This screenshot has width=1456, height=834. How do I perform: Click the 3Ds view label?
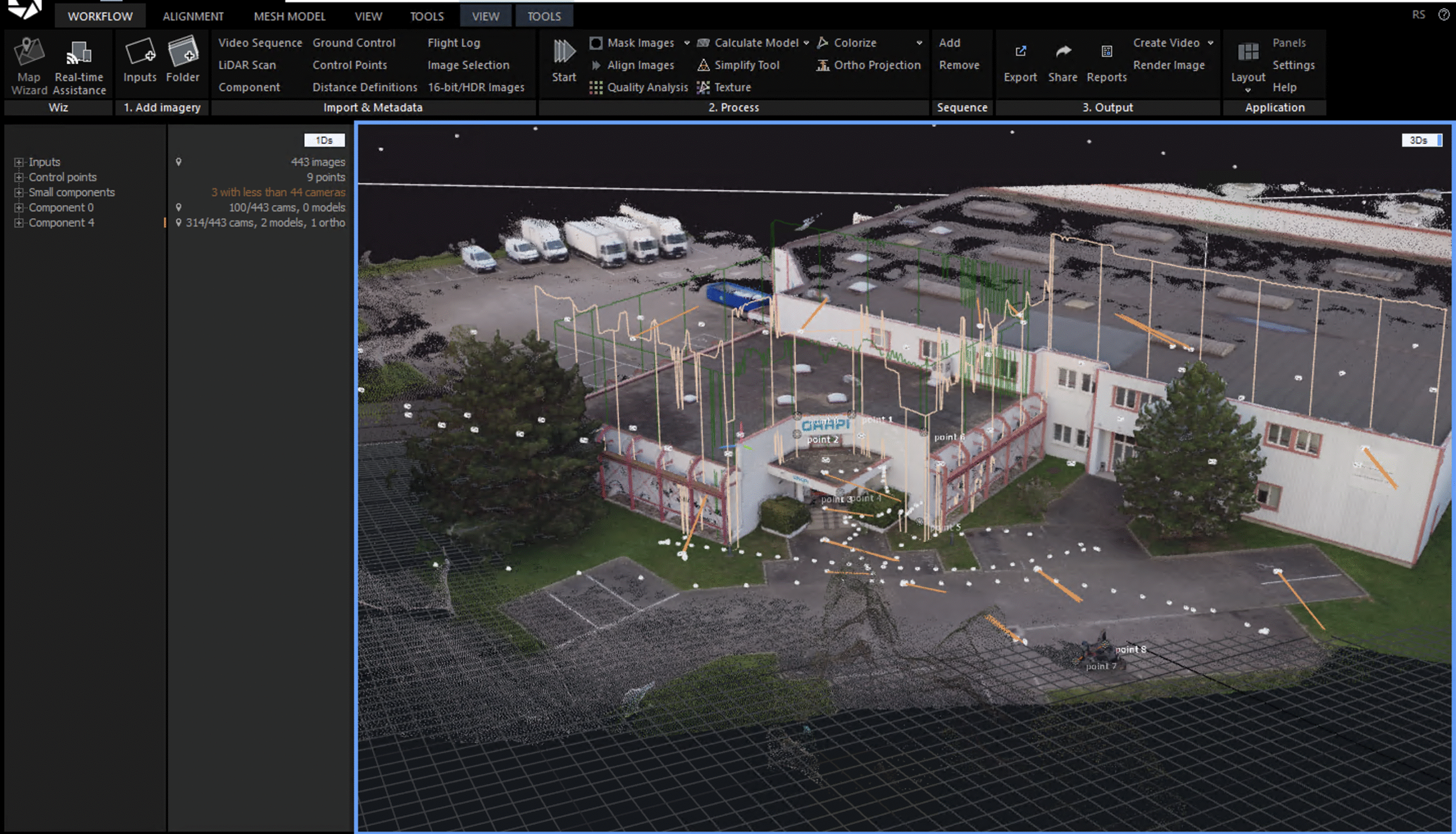[x=1418, y=140]
